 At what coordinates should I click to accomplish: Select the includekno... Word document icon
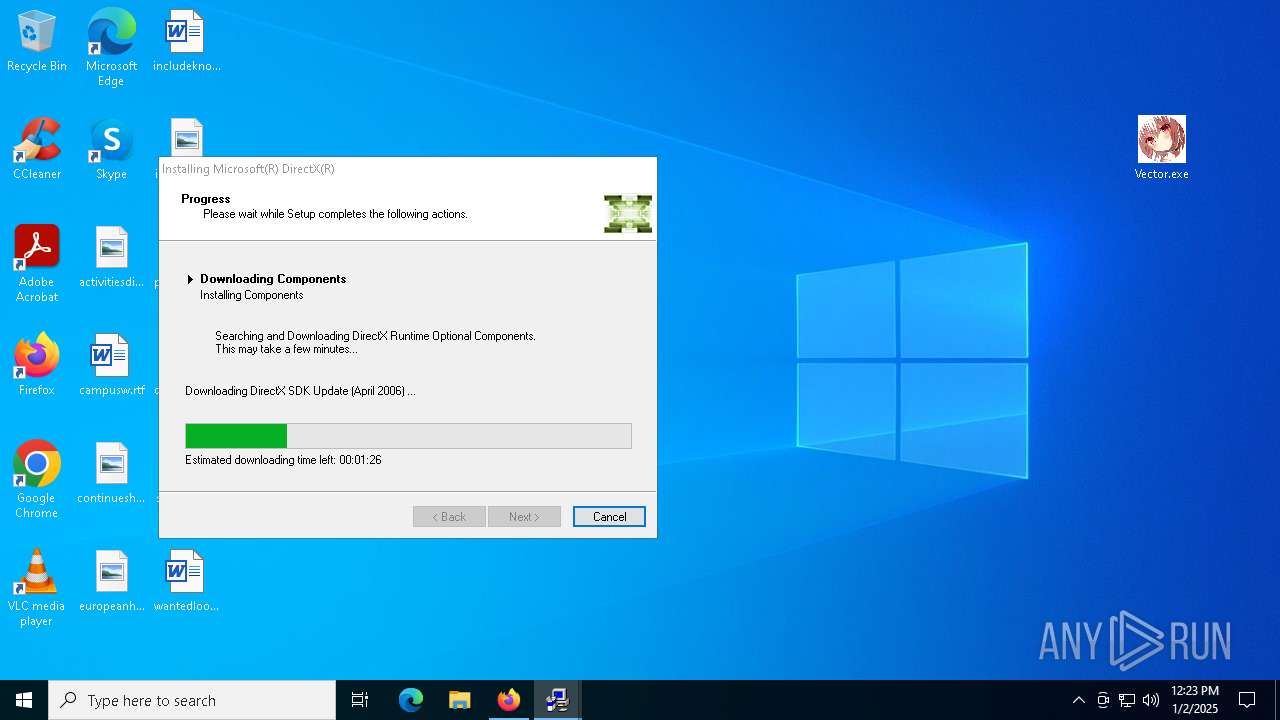[186, 42]
